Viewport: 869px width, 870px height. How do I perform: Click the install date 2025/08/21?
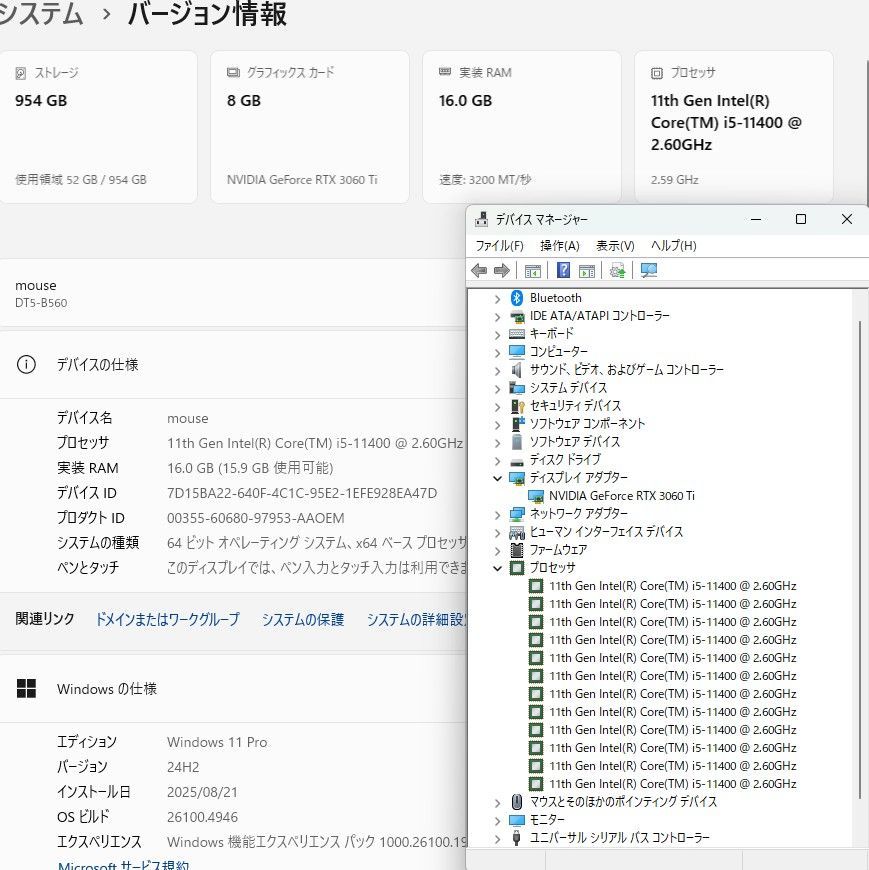(x=202, y=792)
